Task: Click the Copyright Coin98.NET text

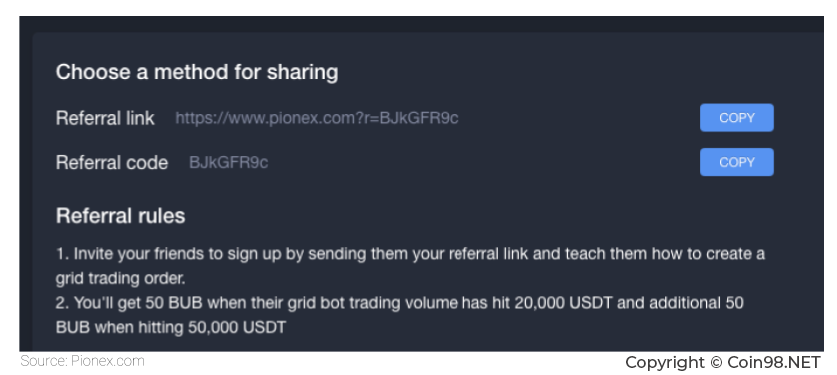Action: [723, 363]
